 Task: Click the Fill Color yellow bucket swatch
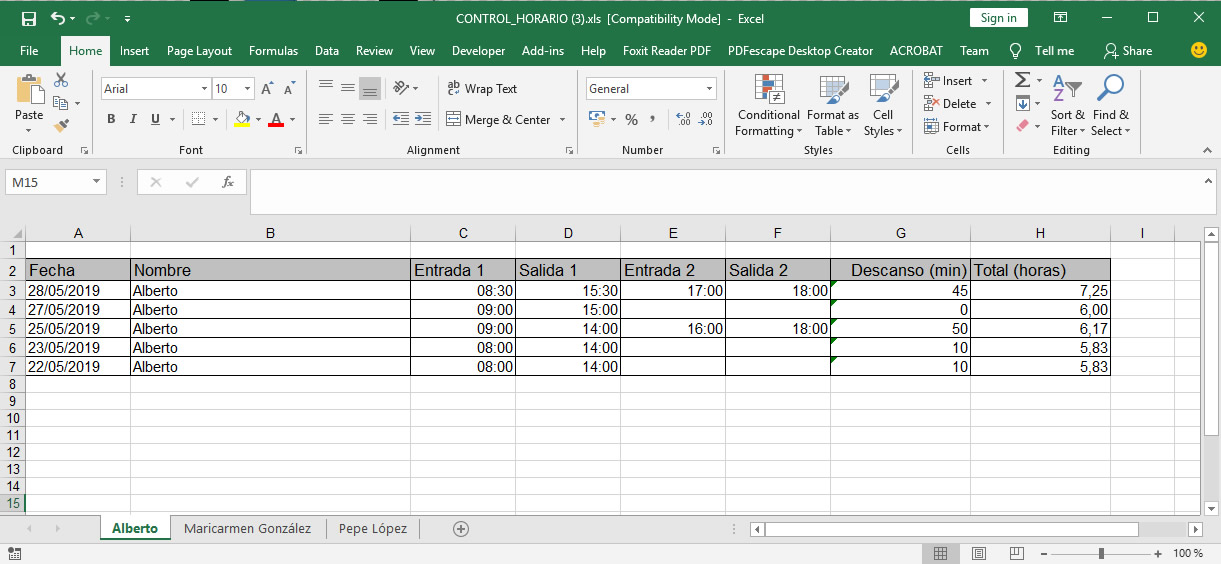pyautogui.click(x=241, y=120)
